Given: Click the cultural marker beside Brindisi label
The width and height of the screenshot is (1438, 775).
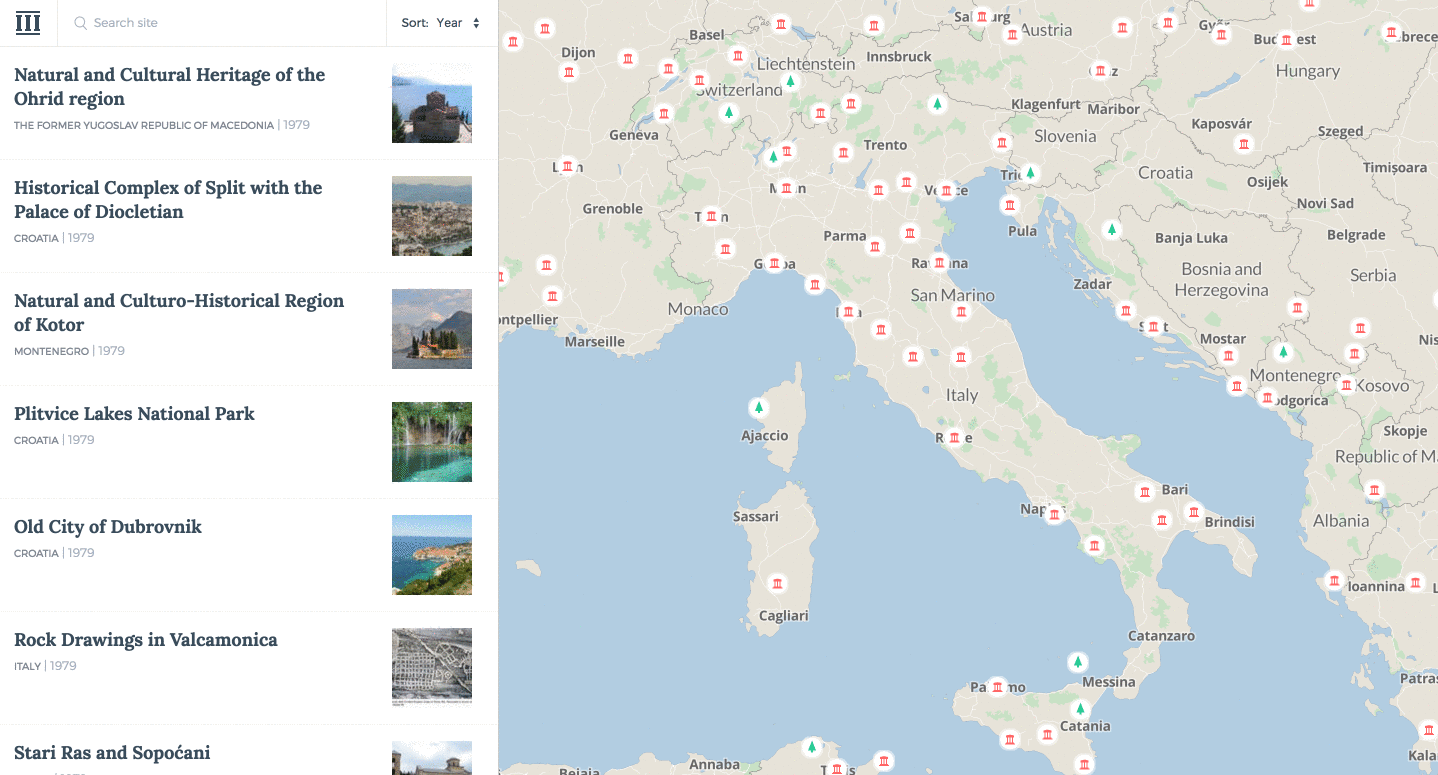Looking at the screenshot, I should tap(1193, 512).
